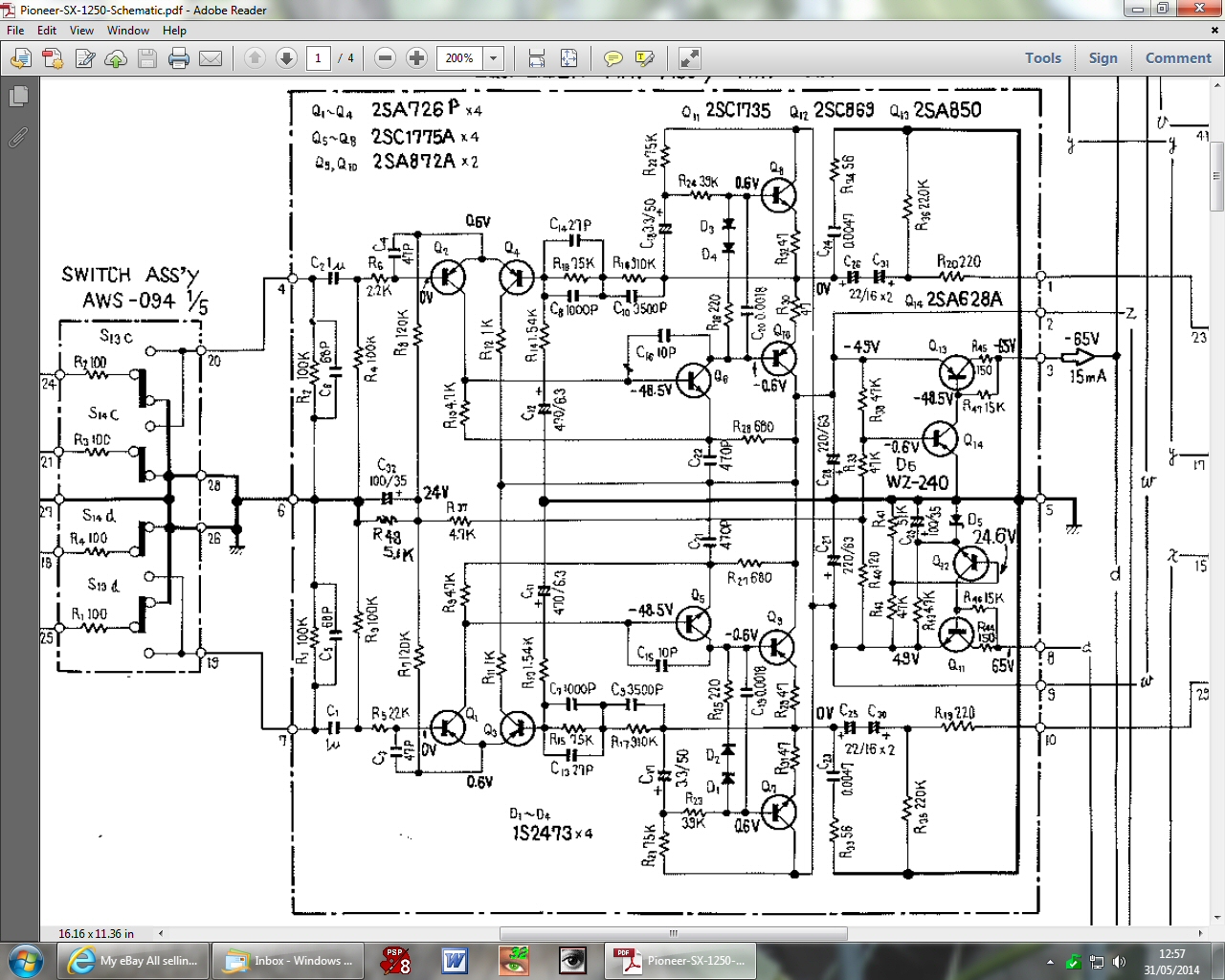Screen dimensions: 1225x980
Task: Zoom in with the plus button
Action: [416, 57]
